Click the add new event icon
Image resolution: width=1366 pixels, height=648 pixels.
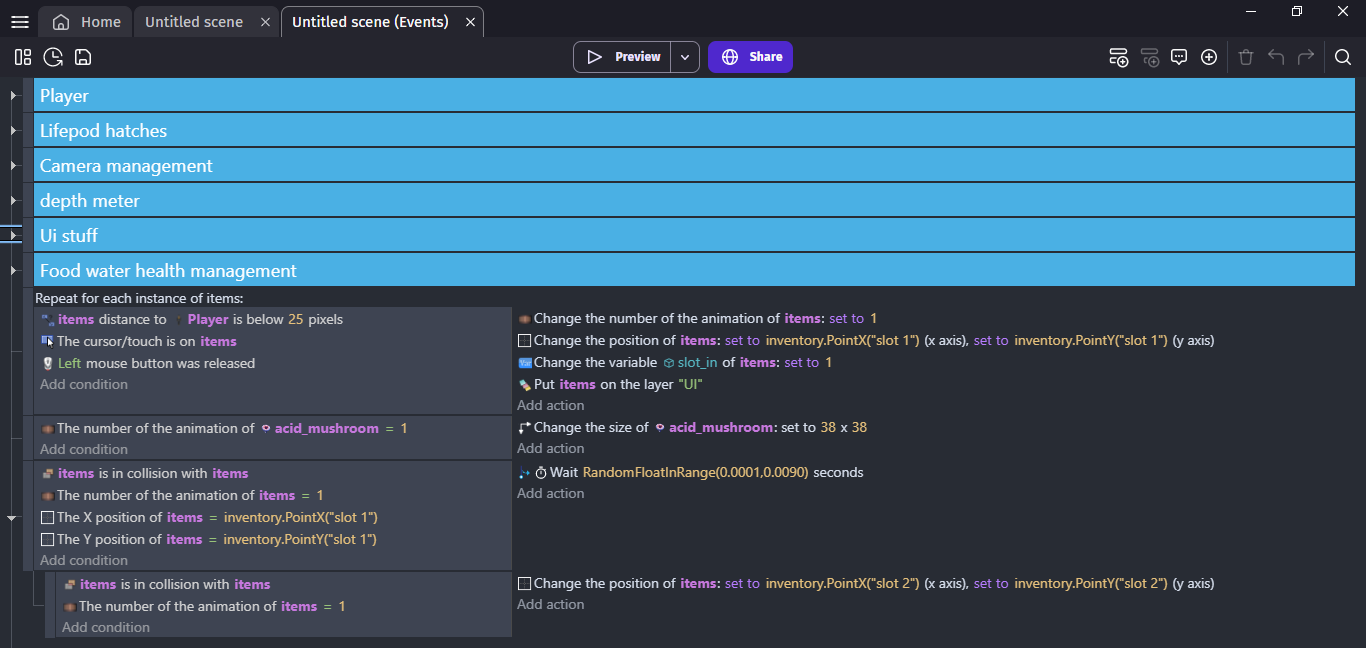(1119, 57)
